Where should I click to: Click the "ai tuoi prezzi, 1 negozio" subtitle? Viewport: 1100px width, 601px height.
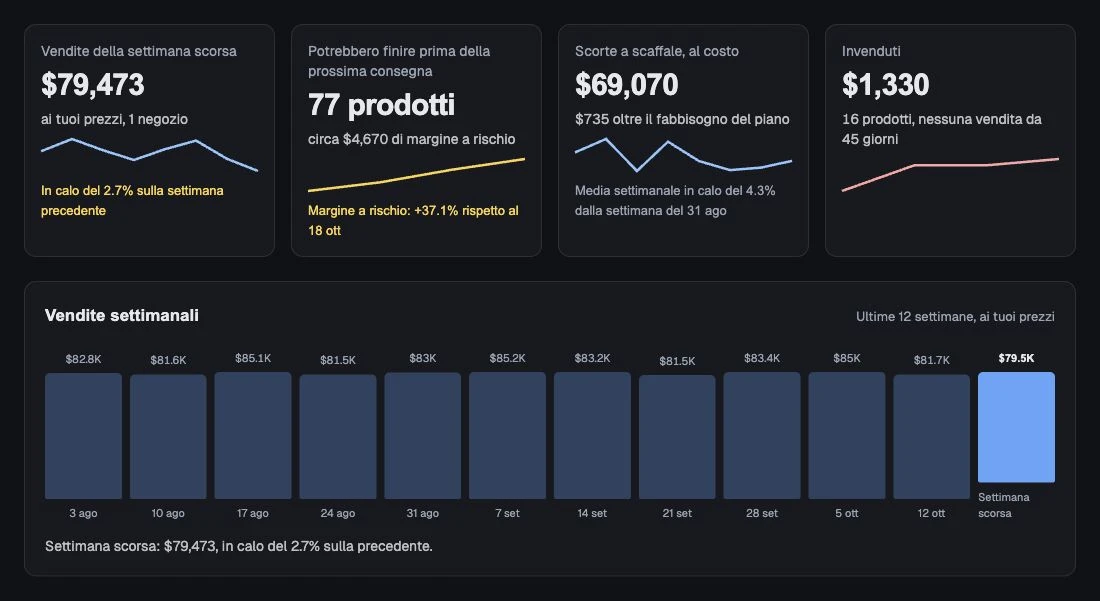(x=114, y=119)
